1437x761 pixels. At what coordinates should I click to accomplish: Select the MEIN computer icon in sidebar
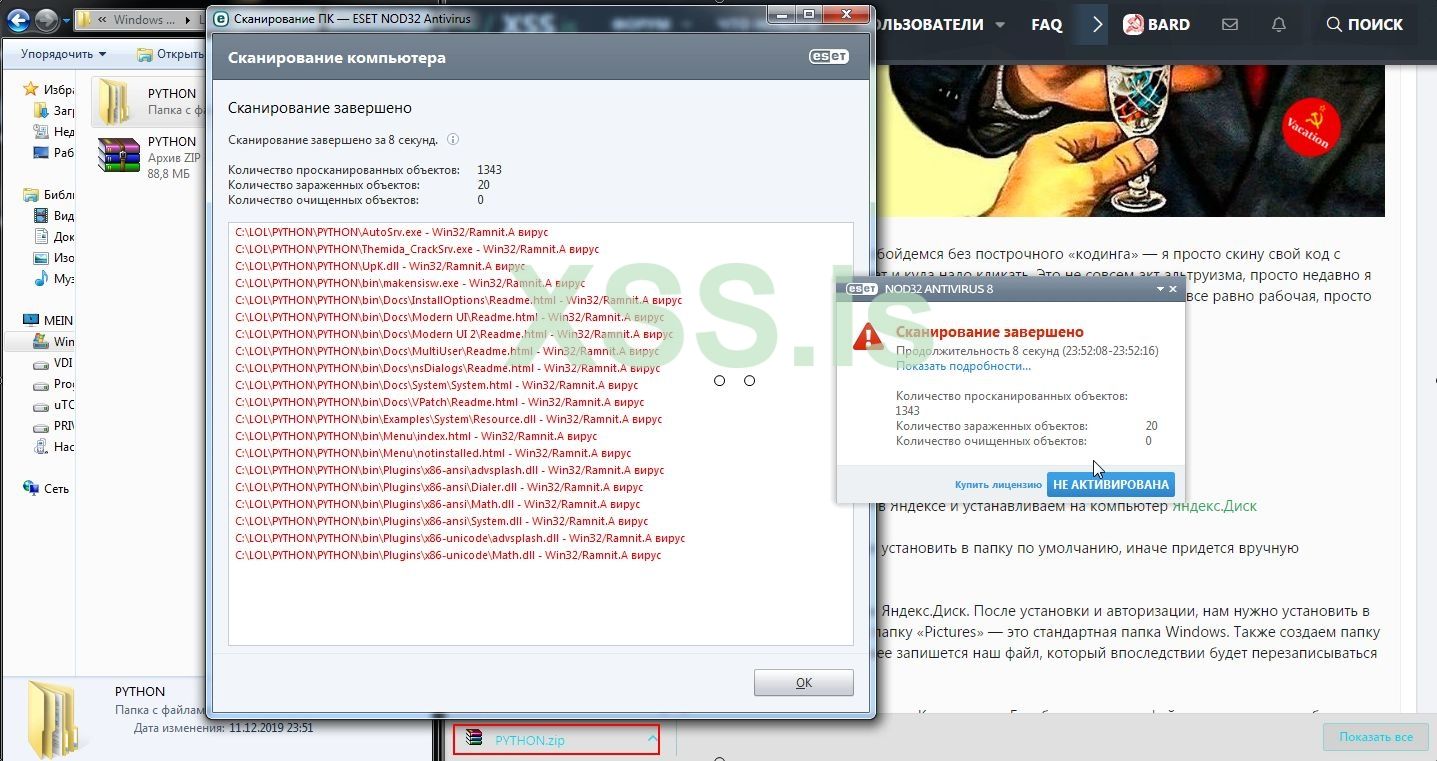pyautogui.click(x=31, y=321)
